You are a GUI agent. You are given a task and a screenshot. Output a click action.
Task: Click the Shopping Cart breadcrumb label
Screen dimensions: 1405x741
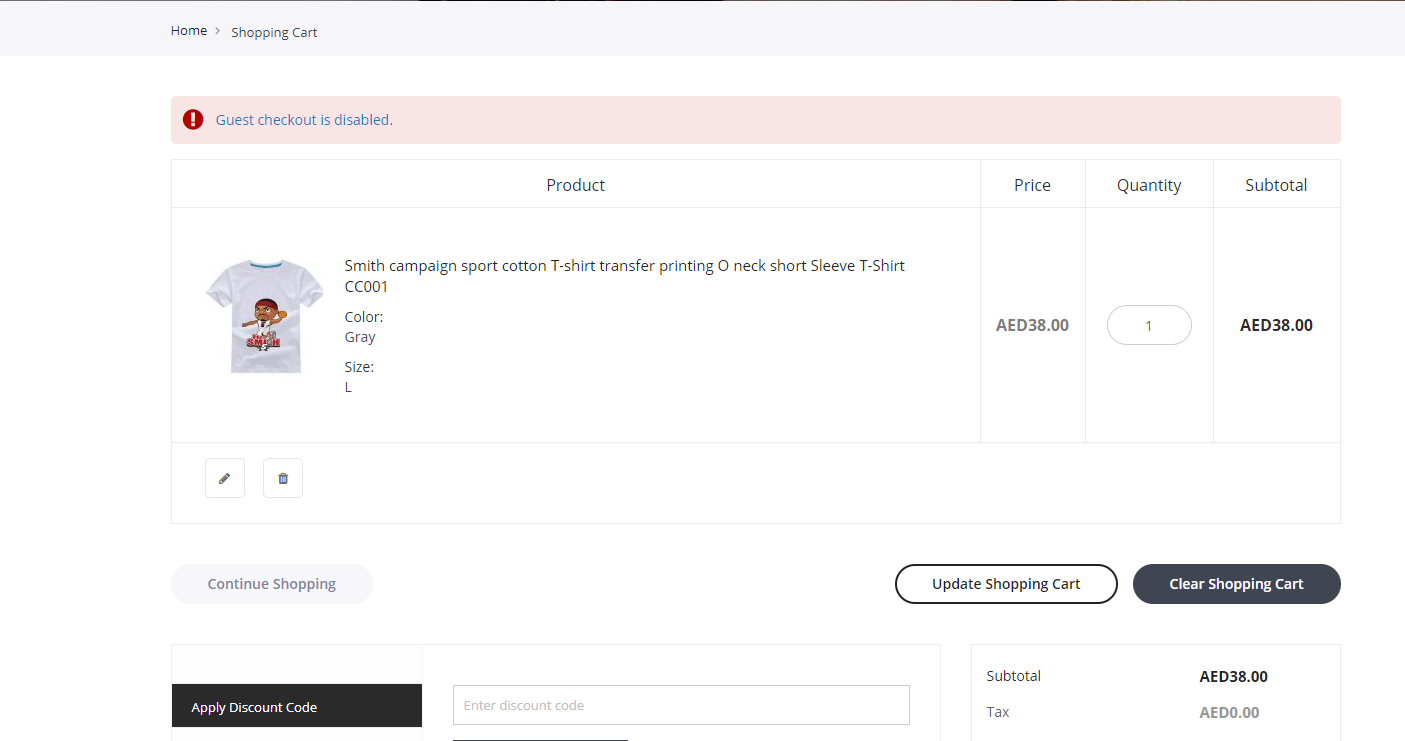tap(274, 32)
